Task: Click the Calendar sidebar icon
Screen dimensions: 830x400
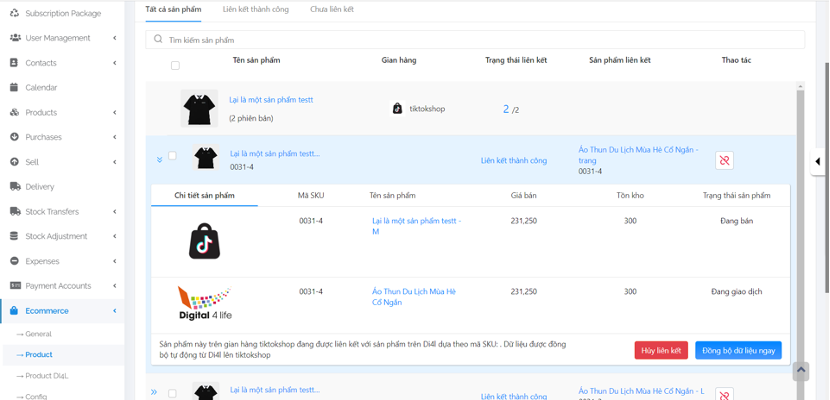Action: [14, 87]
